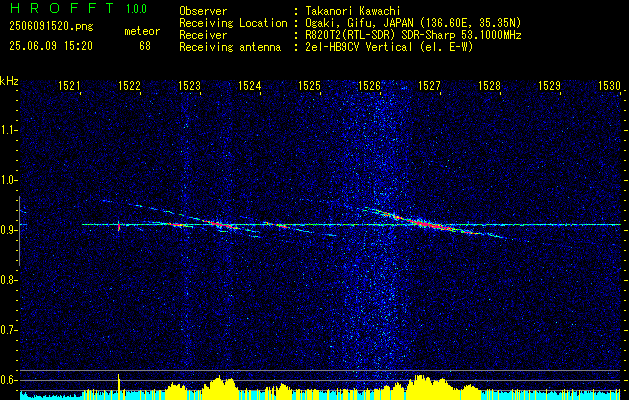Viewport: 629px width, 400px height.
Task: Click the Observer label
Action: [x=203, y=11]
